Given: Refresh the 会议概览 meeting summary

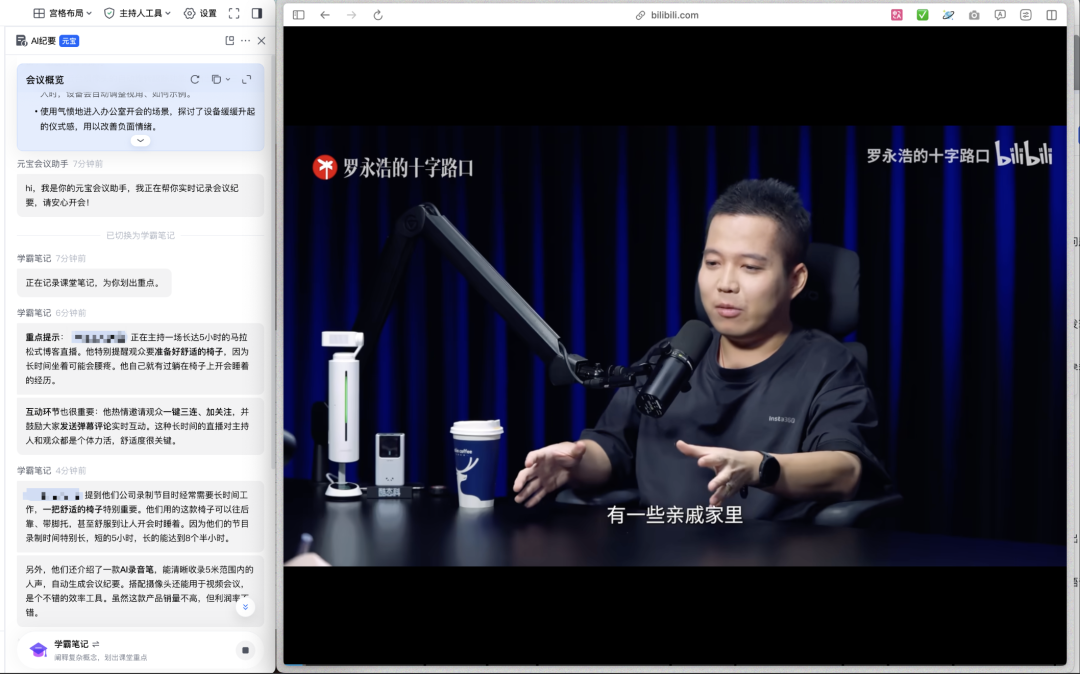Looking at the screenshot, I should click(195, 79).
